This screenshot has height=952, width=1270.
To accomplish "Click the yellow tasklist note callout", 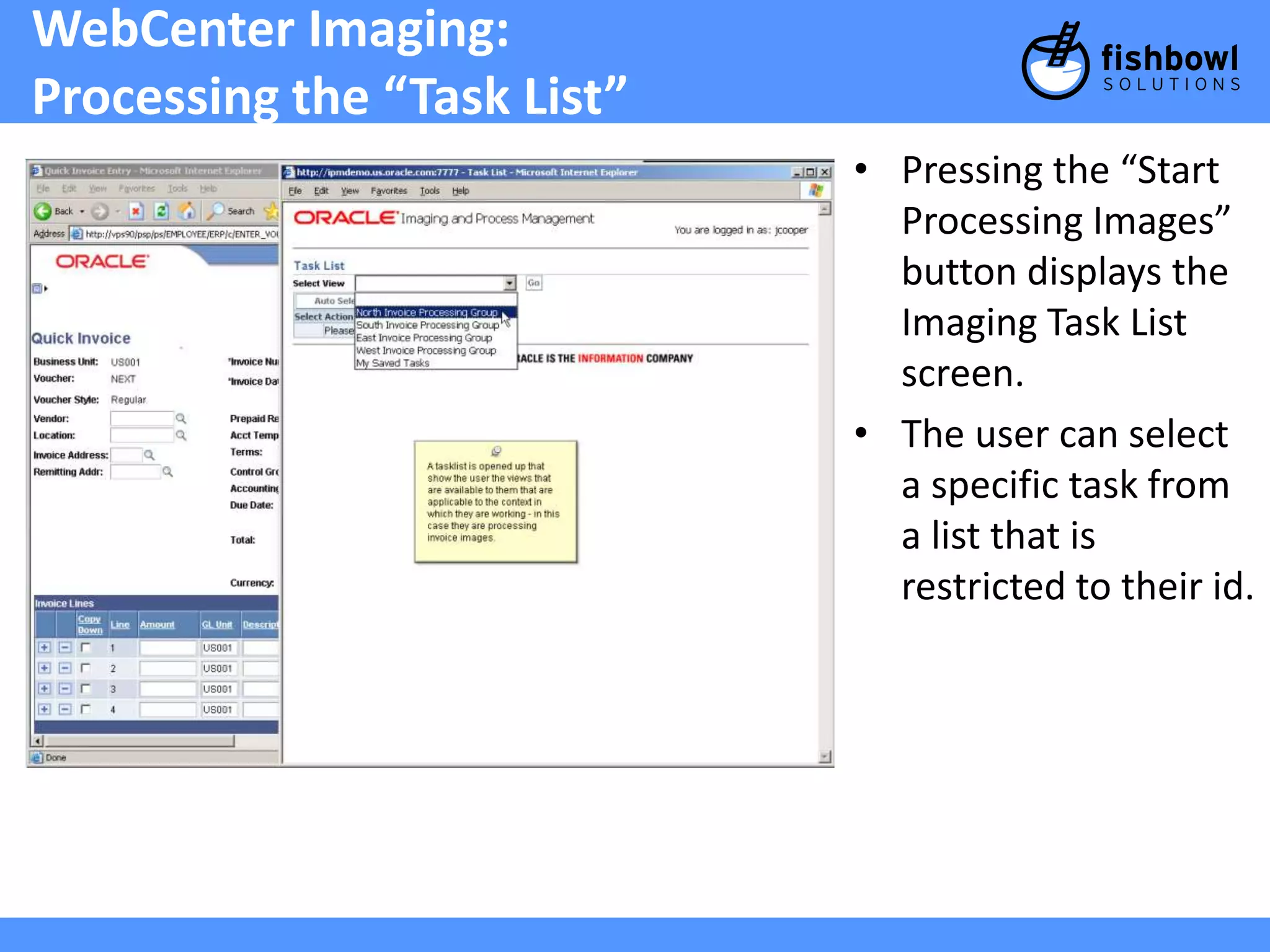I will pyautogui.click(x=495, y=502).
